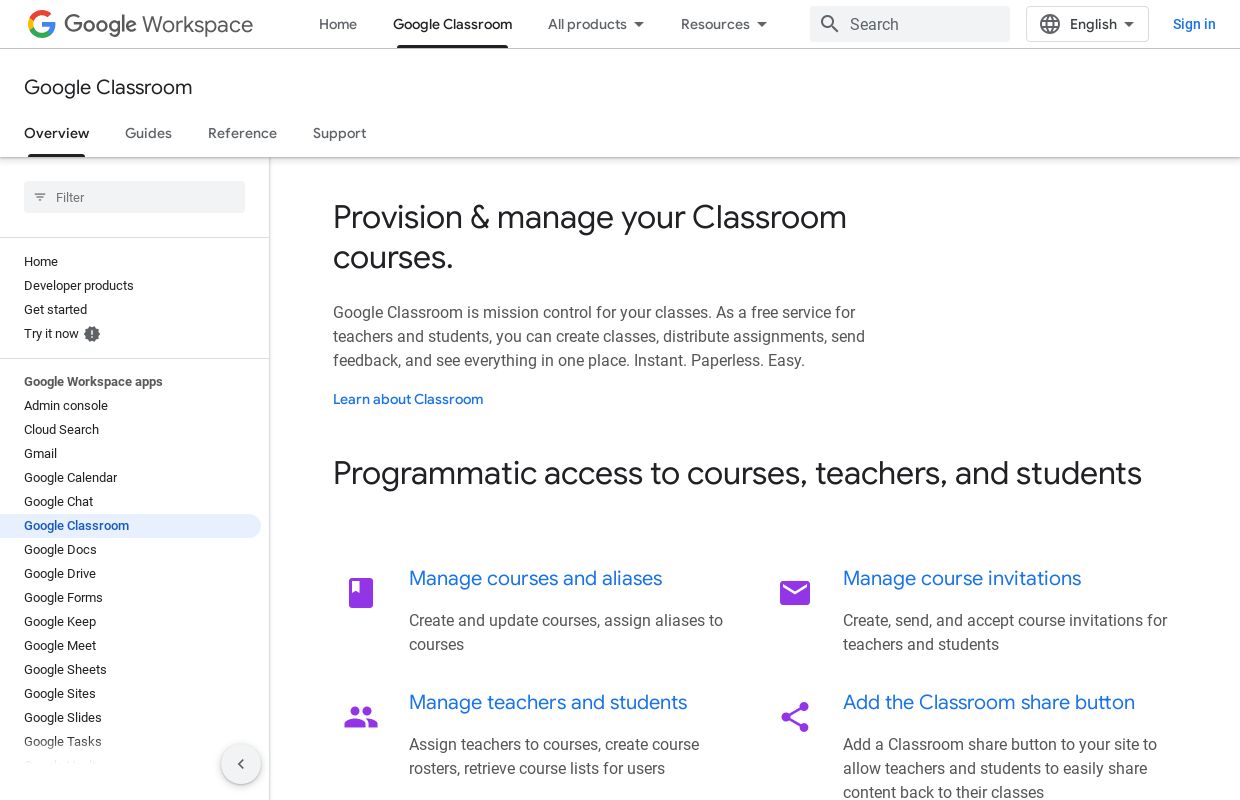The height and width of the screenshot is (800, 1240).
Task: Click the sidebar Filter field
Action: (x=134, y=197)
